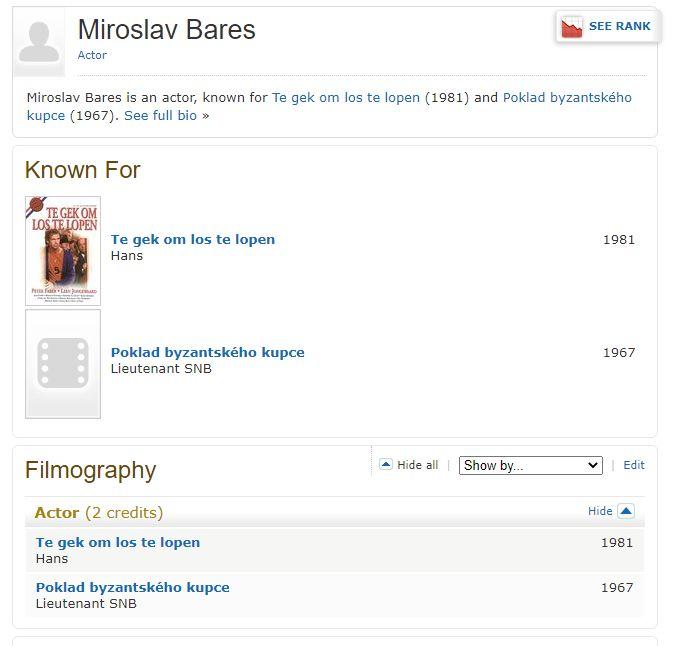The image size is (676, 646).
Task: Click the film reel placeholder thumbnail
Action: [x=63, y=364]
